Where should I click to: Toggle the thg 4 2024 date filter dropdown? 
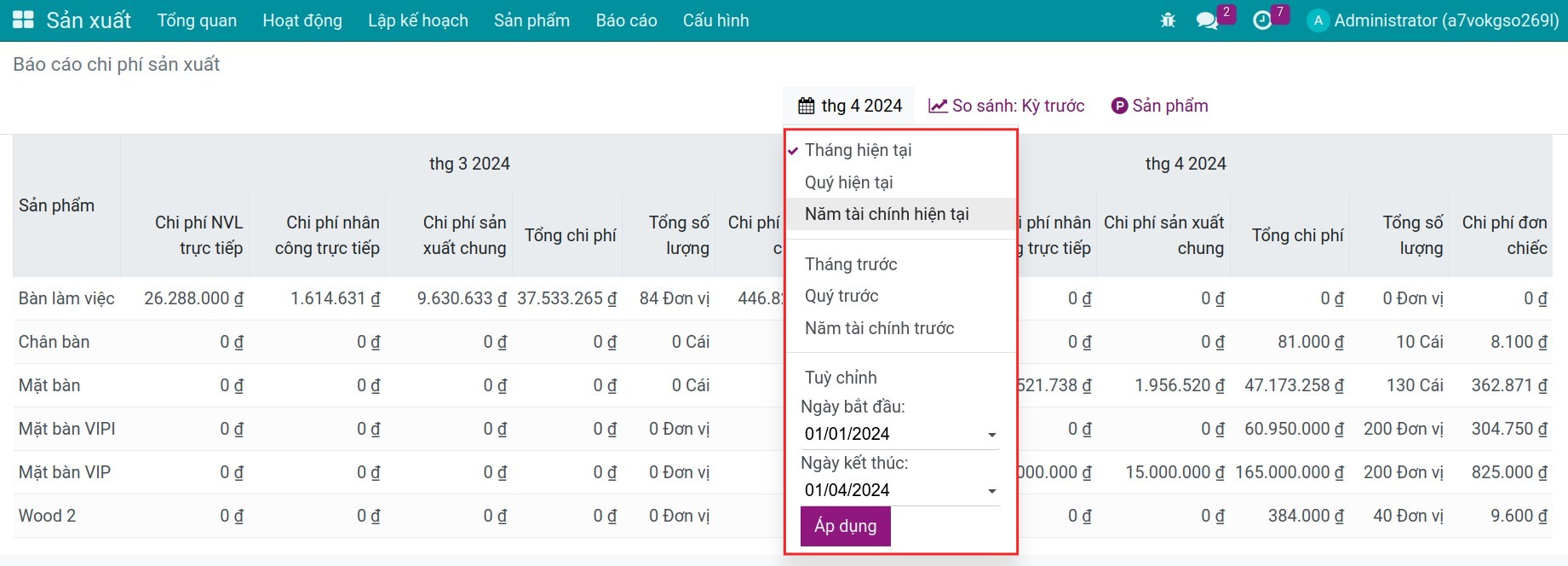pyautogui.click(x=850, y=106)
